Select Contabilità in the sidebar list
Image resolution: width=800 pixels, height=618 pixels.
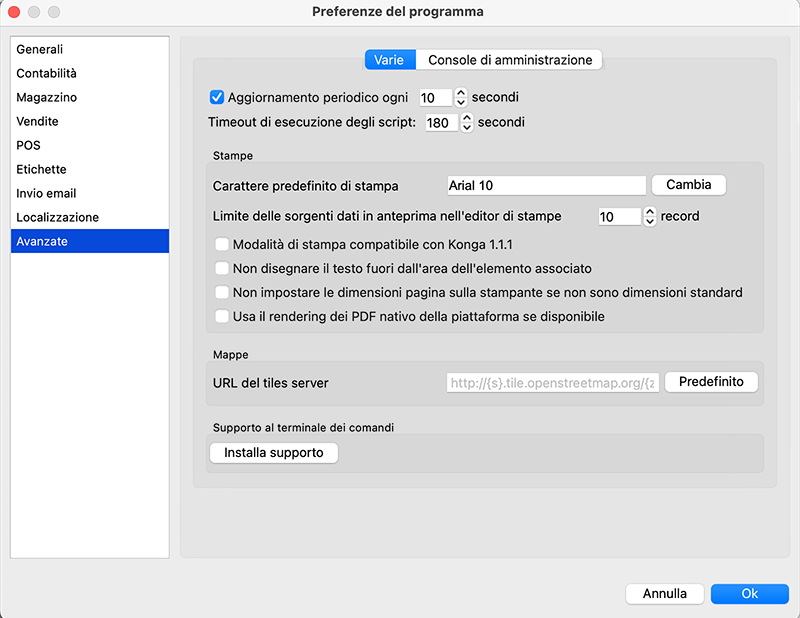[47, 74]
